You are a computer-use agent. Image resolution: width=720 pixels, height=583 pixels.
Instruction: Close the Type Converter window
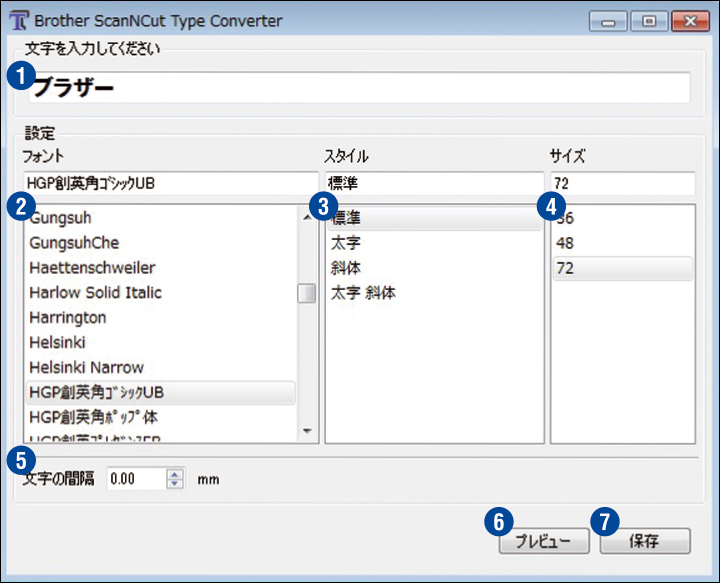tap(690, 22)
